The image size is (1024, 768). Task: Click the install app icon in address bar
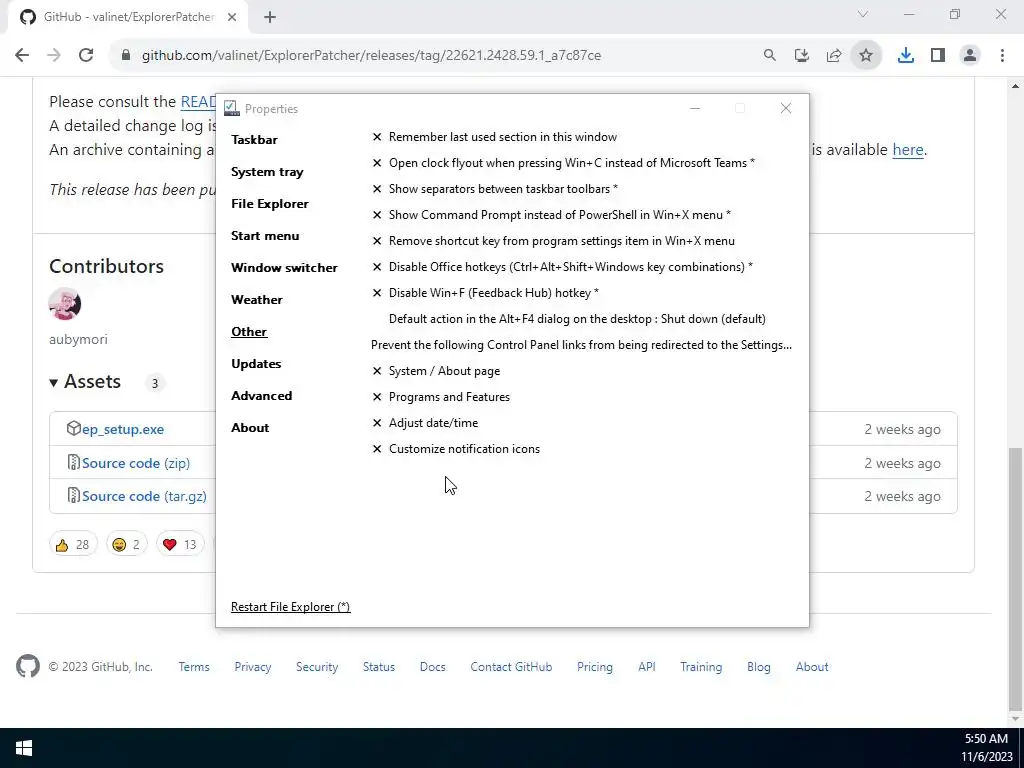pos(802,56)
